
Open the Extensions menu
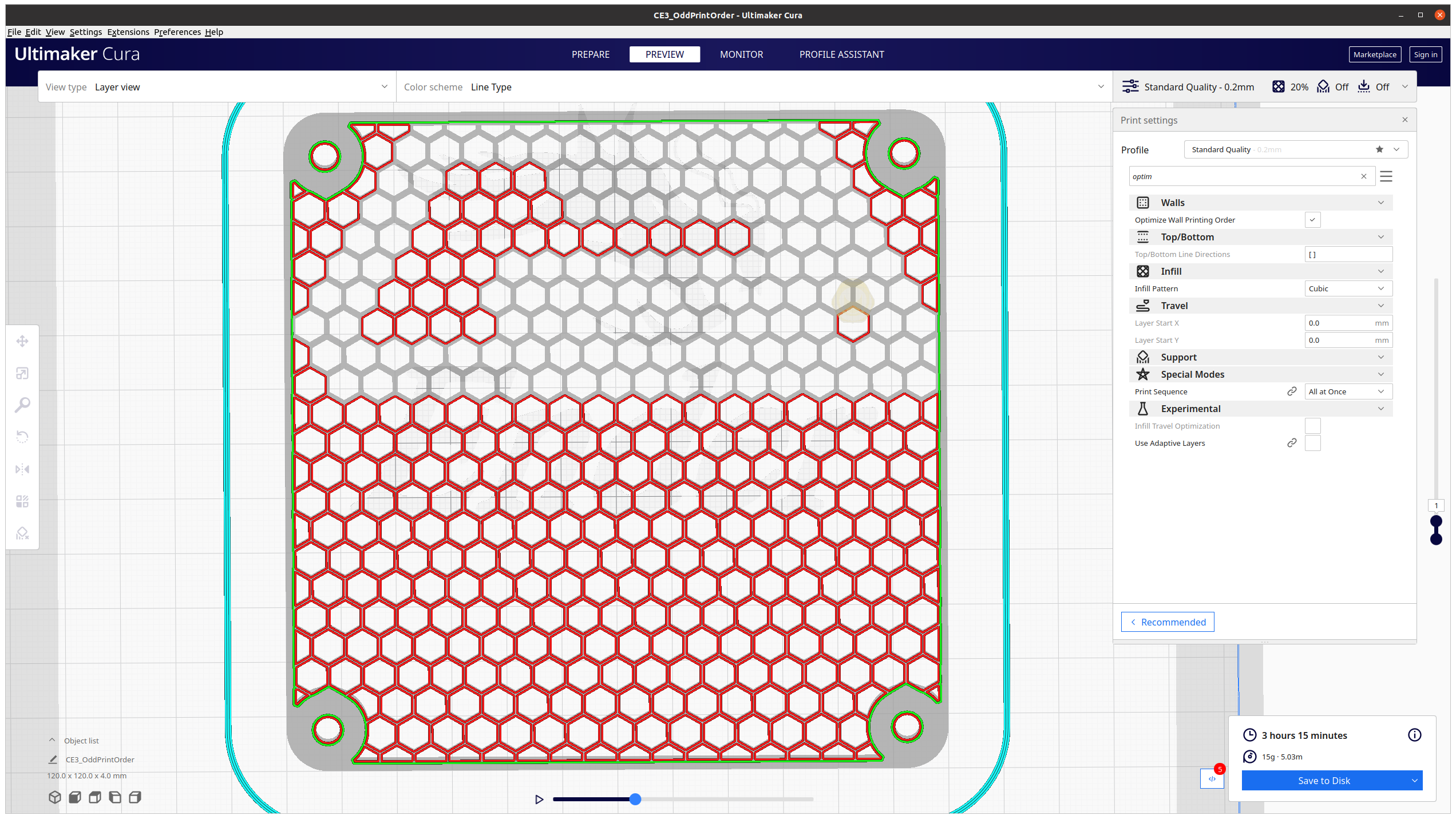tap(128, 32)
